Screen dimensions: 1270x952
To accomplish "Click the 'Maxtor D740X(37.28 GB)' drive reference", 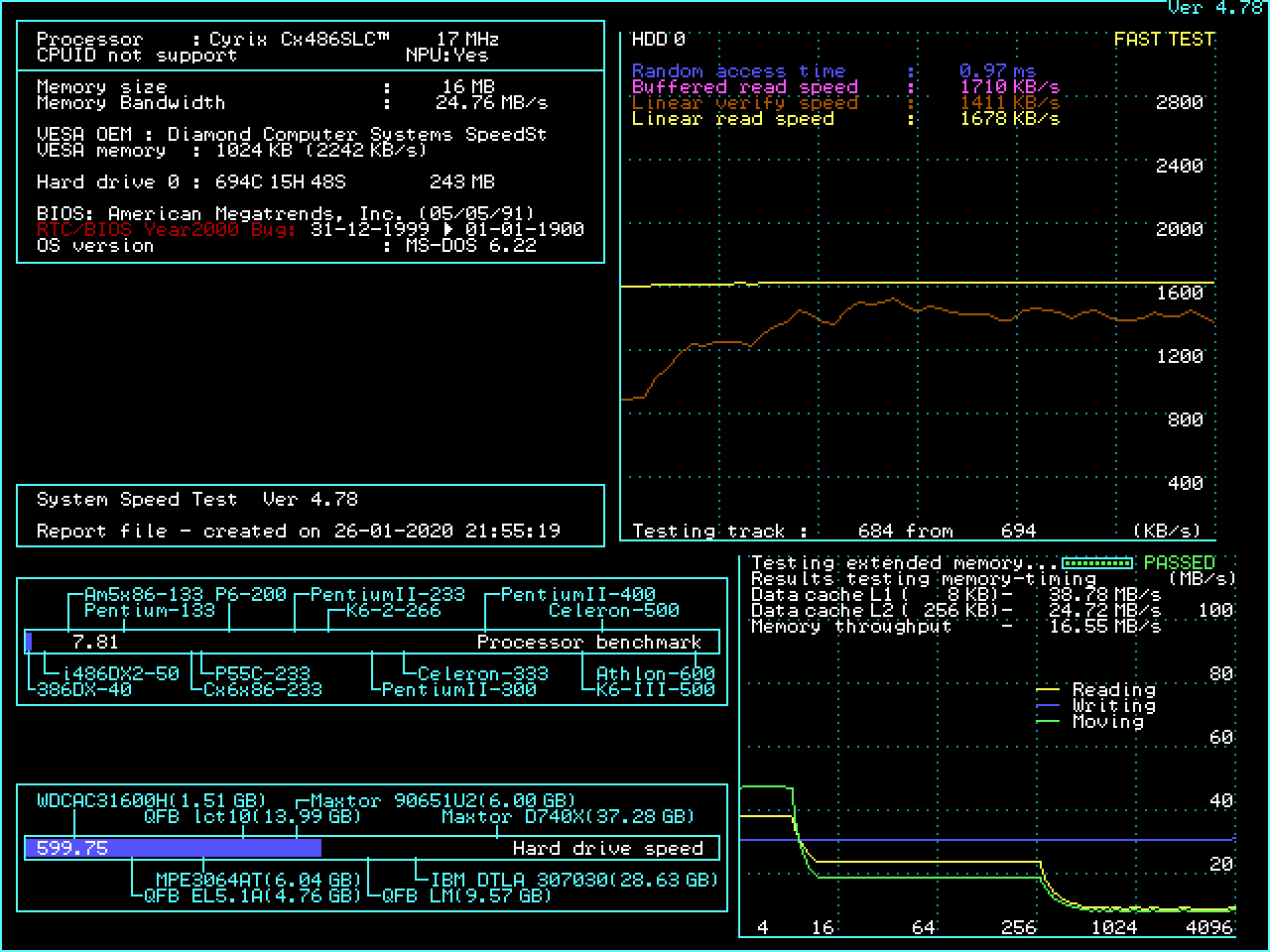I will [569, 817].
